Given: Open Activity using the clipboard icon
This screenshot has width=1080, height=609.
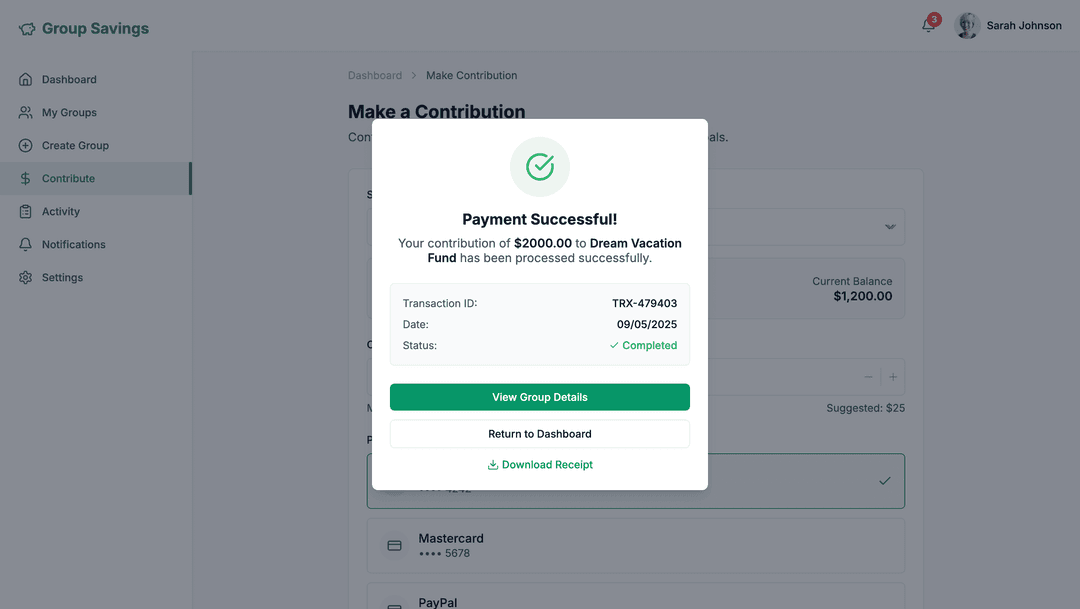Looking at the screenshot, I should [25, 211].
